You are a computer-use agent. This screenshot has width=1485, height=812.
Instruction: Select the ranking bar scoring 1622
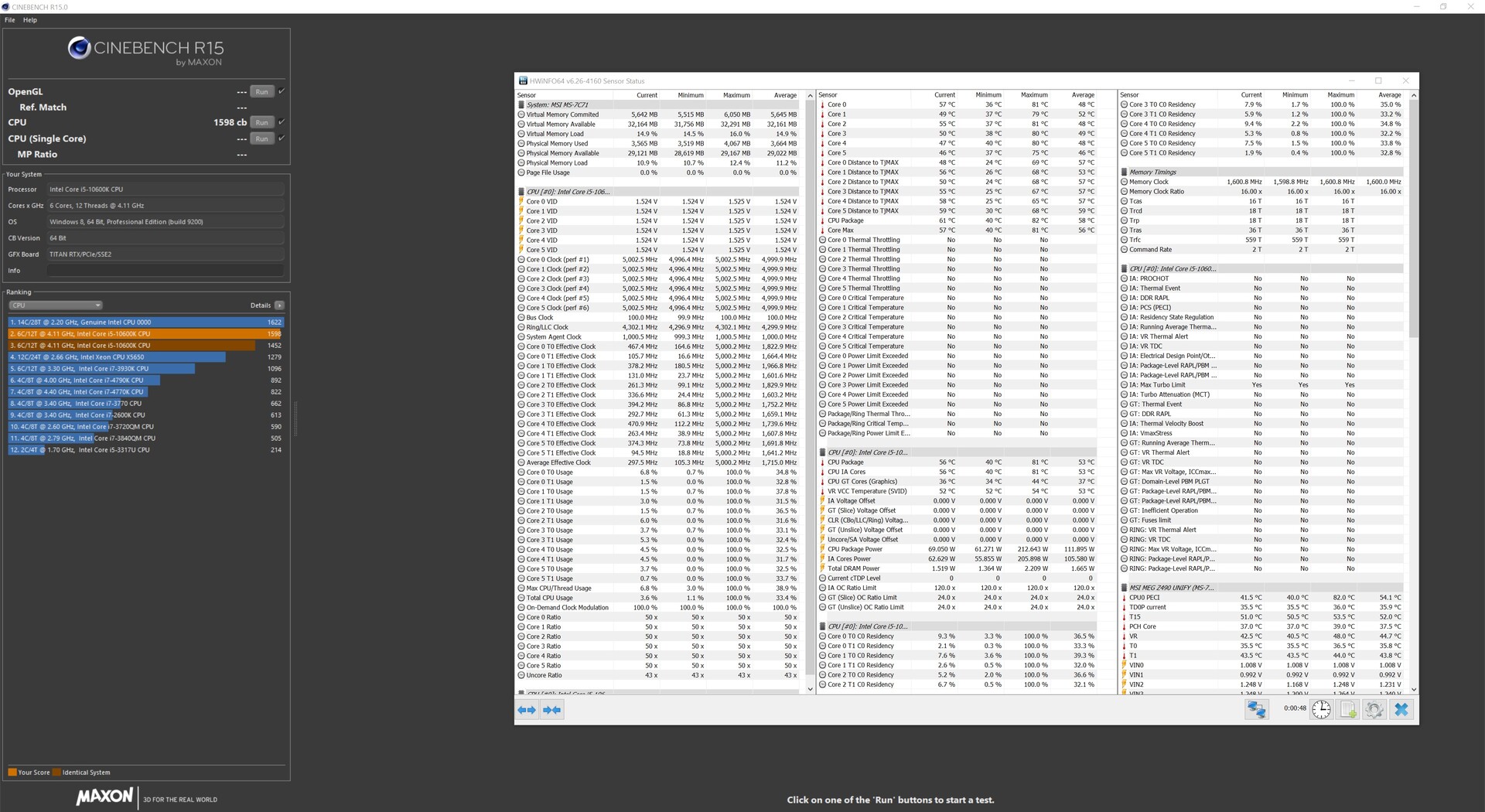(x=146, y=322)
